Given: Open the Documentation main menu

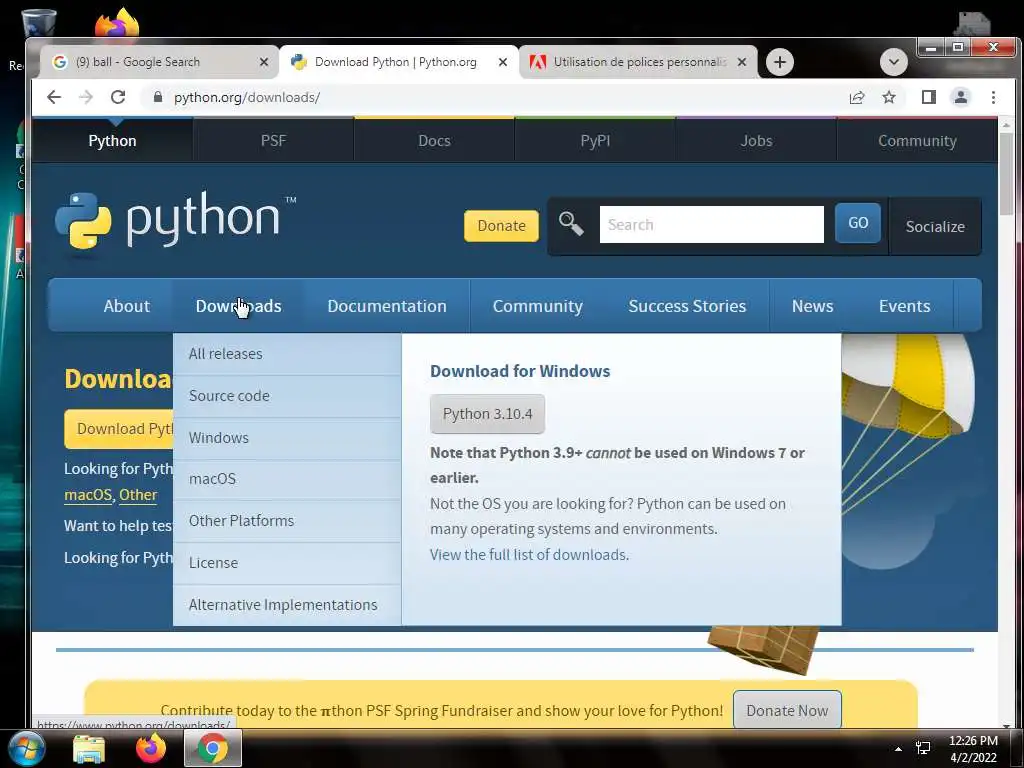Looking at the screenshot, I should [x=387, y=306].
